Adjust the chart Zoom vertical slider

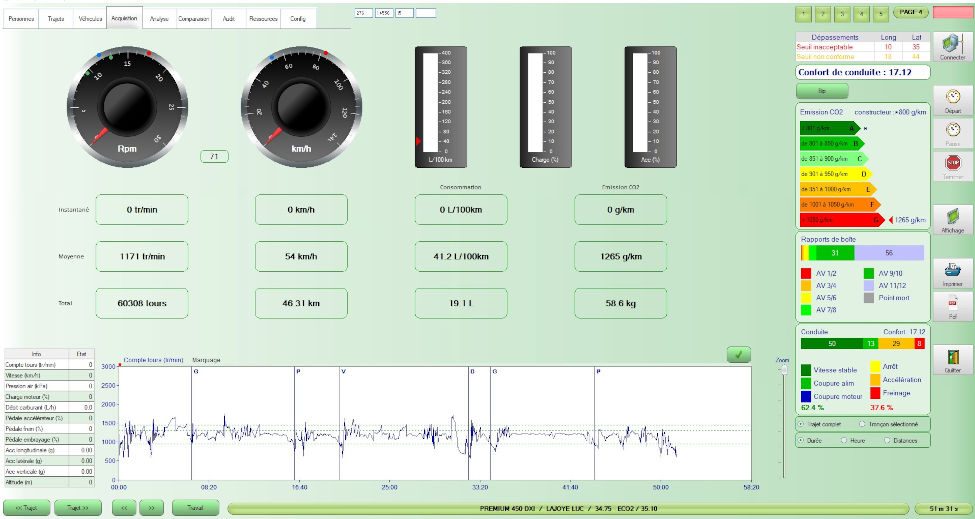pyautogui.click(x=783, y=372)
